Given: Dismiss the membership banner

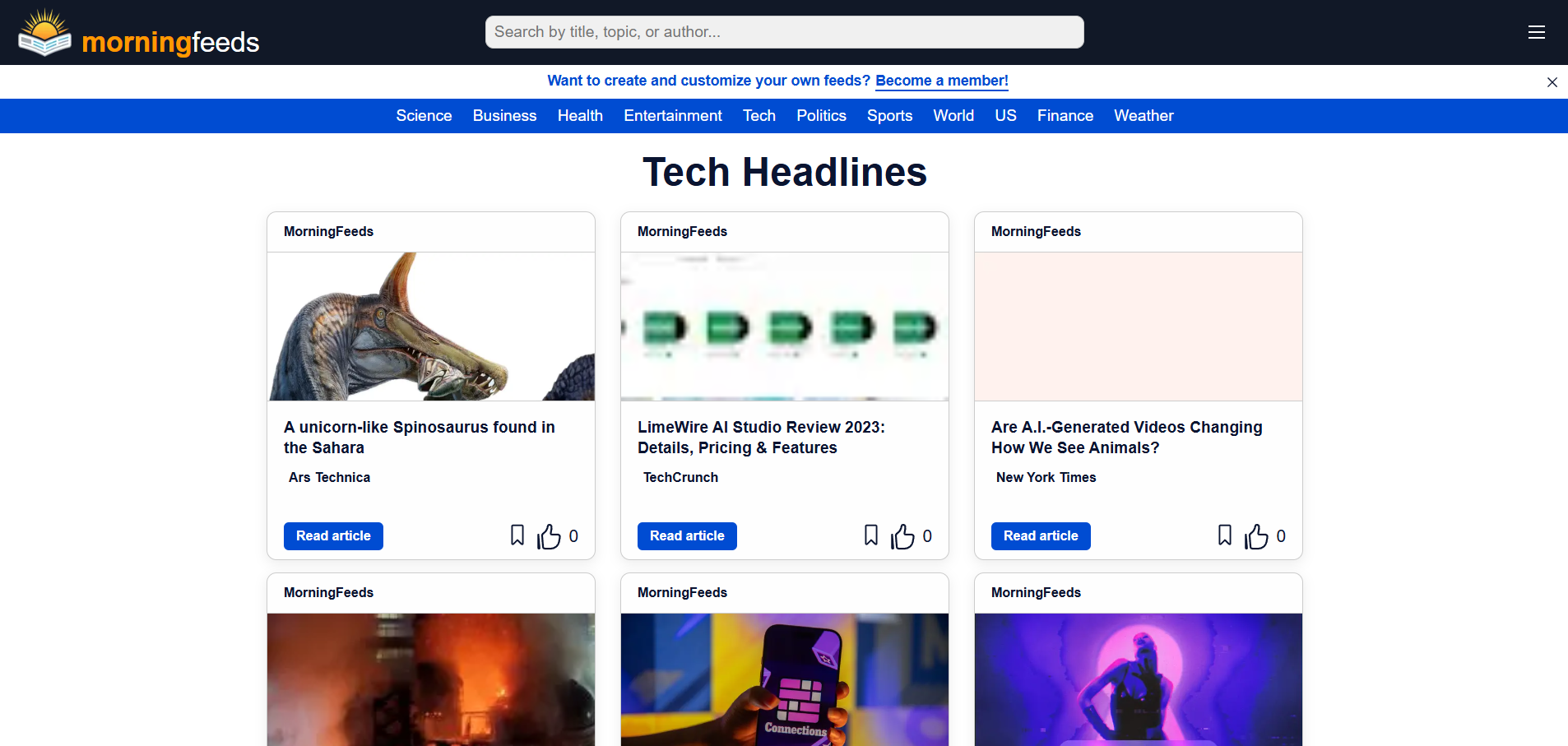Looking at the screenshot, I should (1552, 82).
